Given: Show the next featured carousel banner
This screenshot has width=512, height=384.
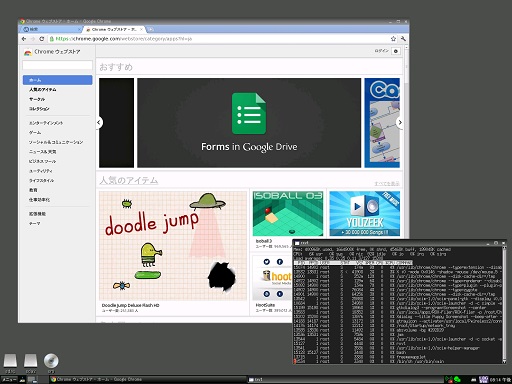Looking at the screenshot, I should (x=400, y=122).
